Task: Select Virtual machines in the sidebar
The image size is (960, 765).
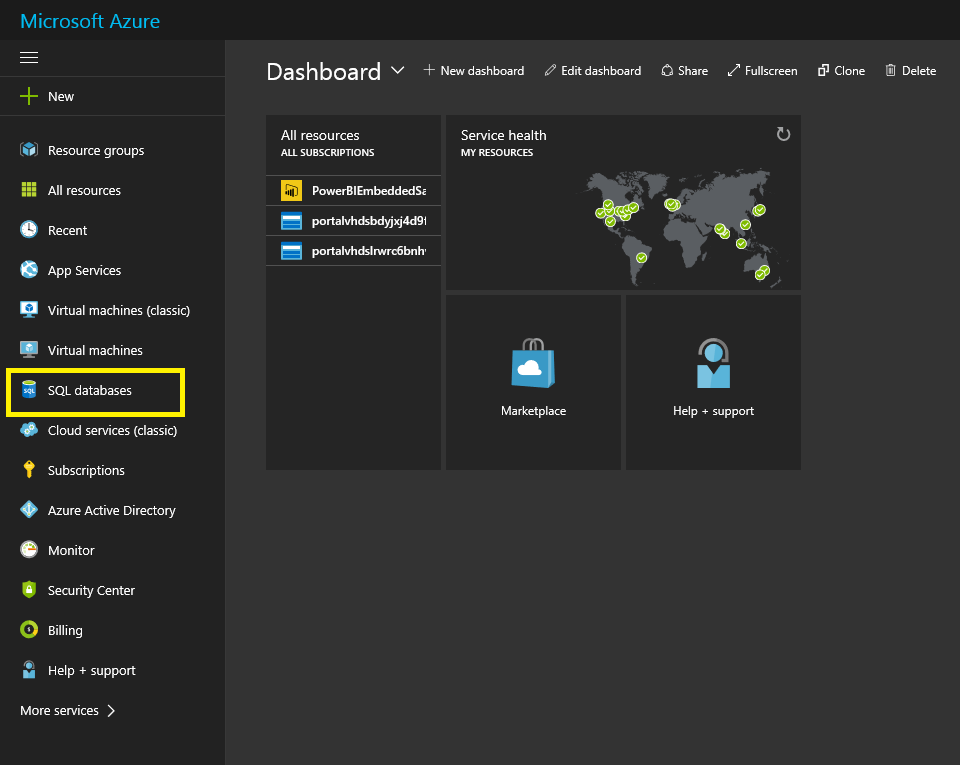Action: pyautogui.click(x=95, y=350)
